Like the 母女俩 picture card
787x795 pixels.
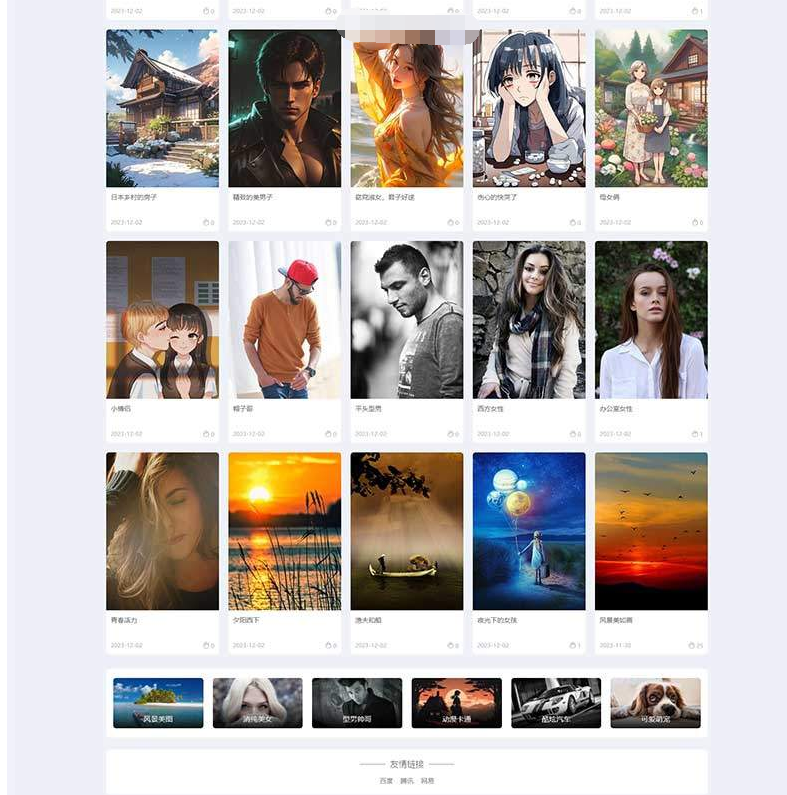[x=695, y=223]
